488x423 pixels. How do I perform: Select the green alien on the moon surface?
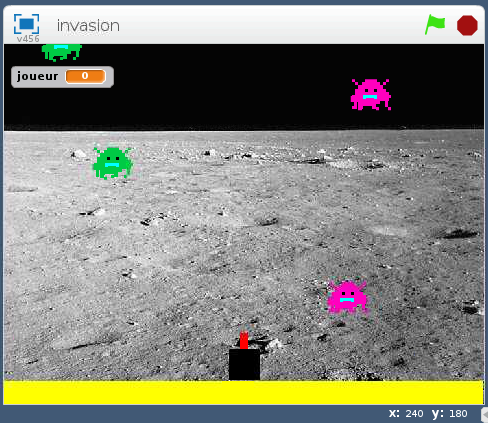(x=113, y=163)
